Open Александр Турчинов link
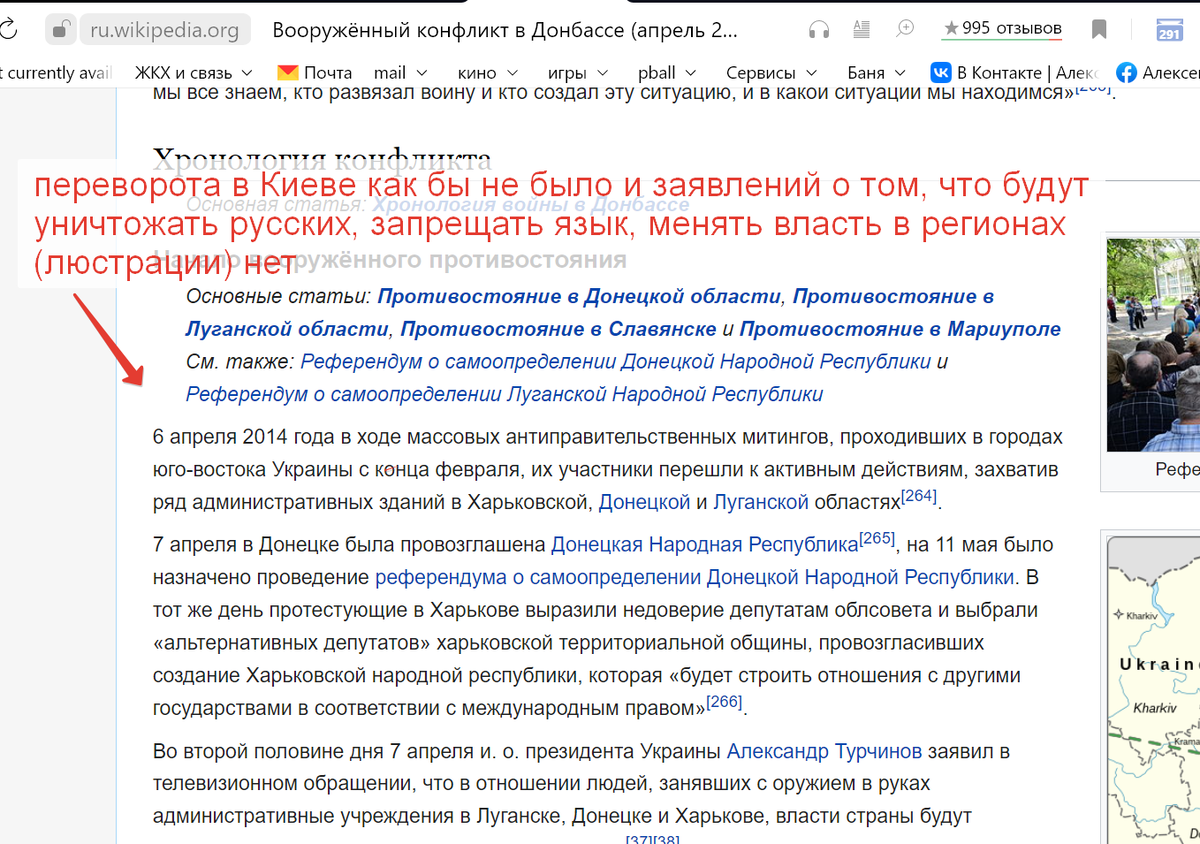The image size is (1200, 844). tap(826, 750)
